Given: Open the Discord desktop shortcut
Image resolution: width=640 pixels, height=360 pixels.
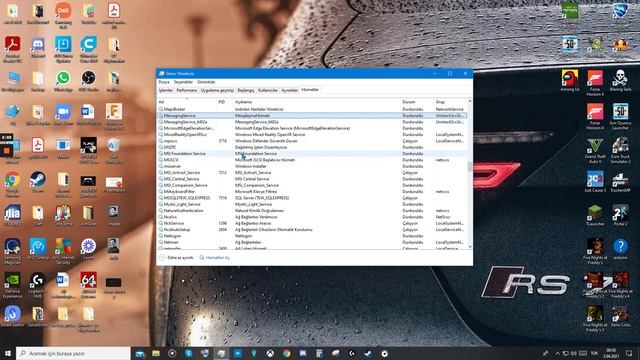Looking at the screenshot, I should (x=38, y=47).
